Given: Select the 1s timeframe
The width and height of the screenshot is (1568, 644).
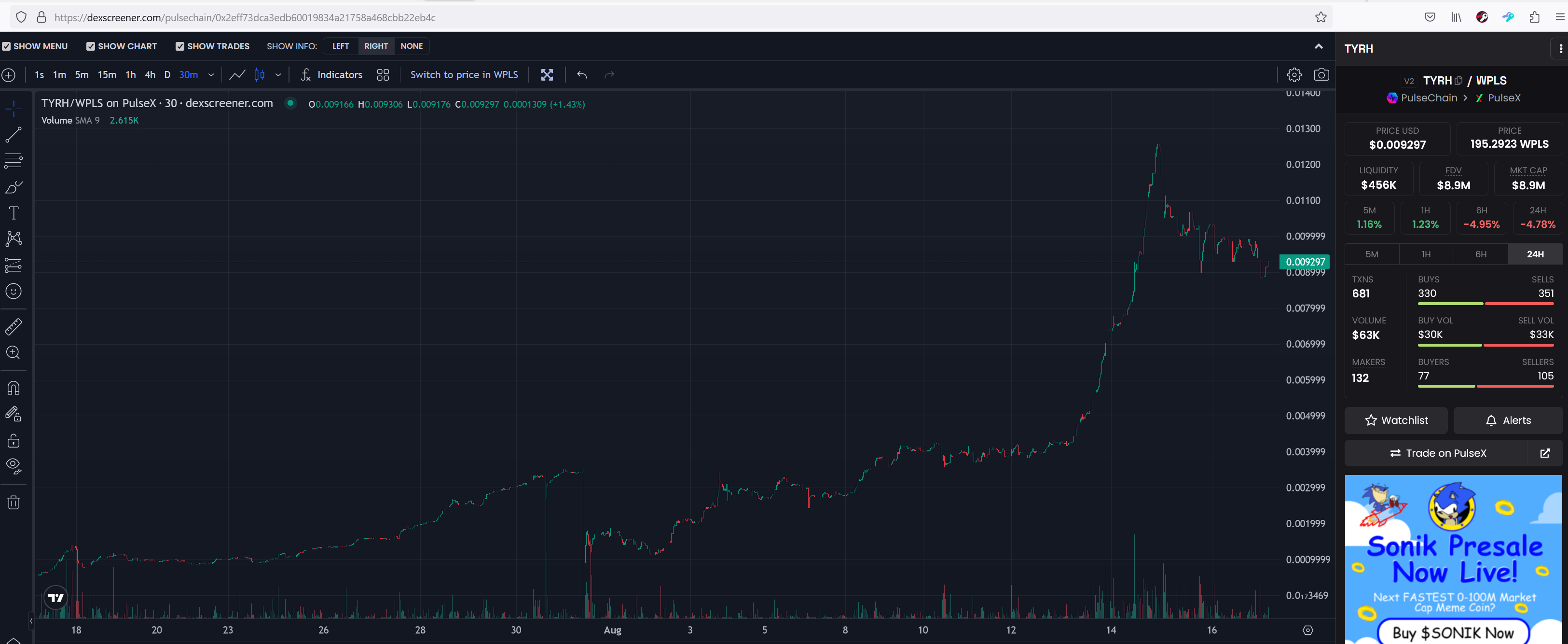Looking at the screenshot, I should tap(40, 75).
